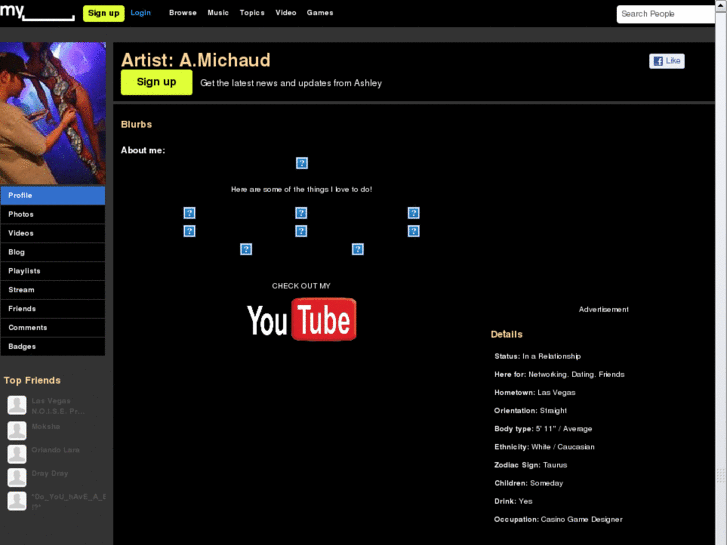Open the artist profile photo

(x=52, y=113)
